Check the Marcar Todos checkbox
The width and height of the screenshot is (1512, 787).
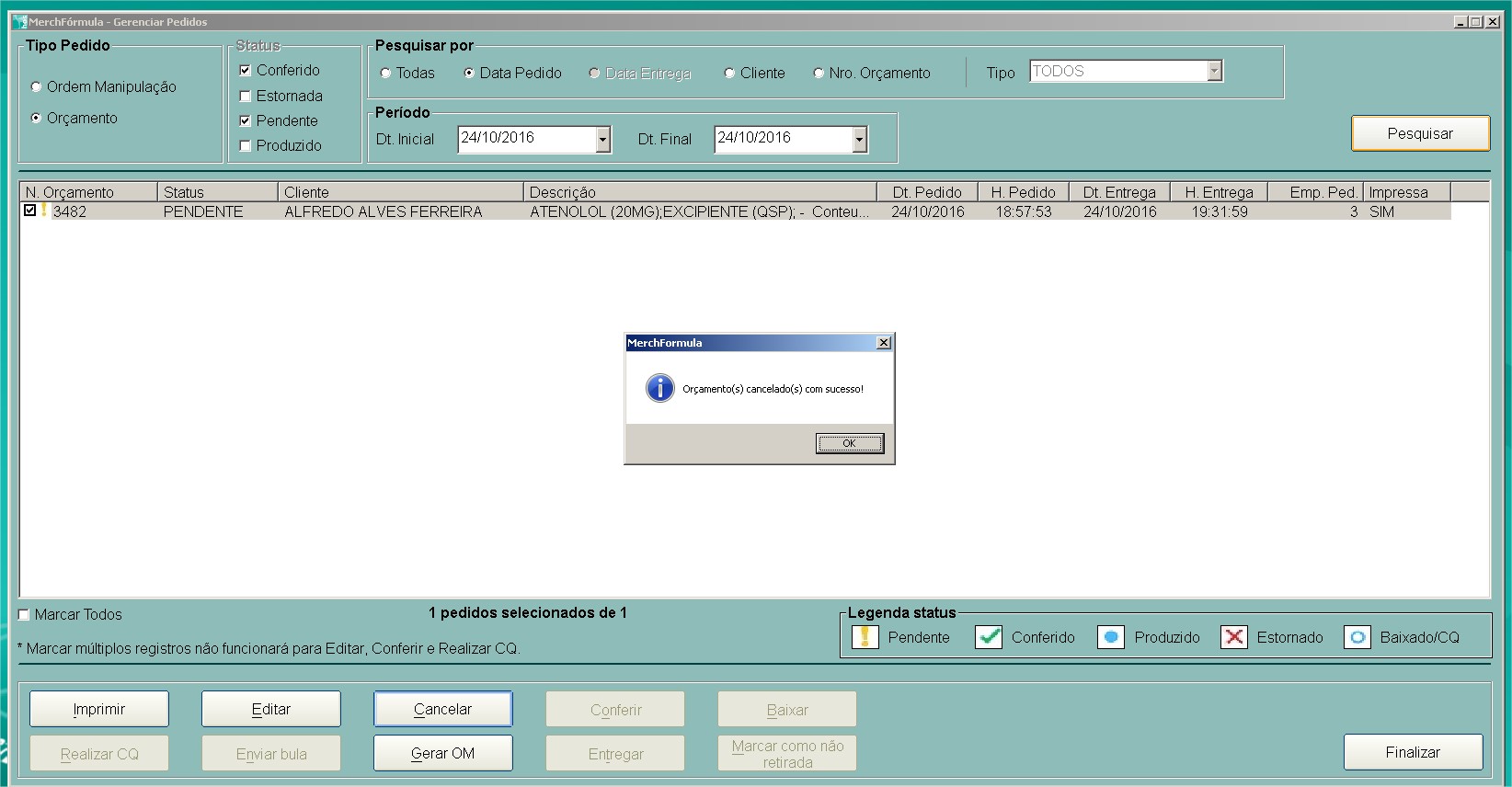click(24, 615)
